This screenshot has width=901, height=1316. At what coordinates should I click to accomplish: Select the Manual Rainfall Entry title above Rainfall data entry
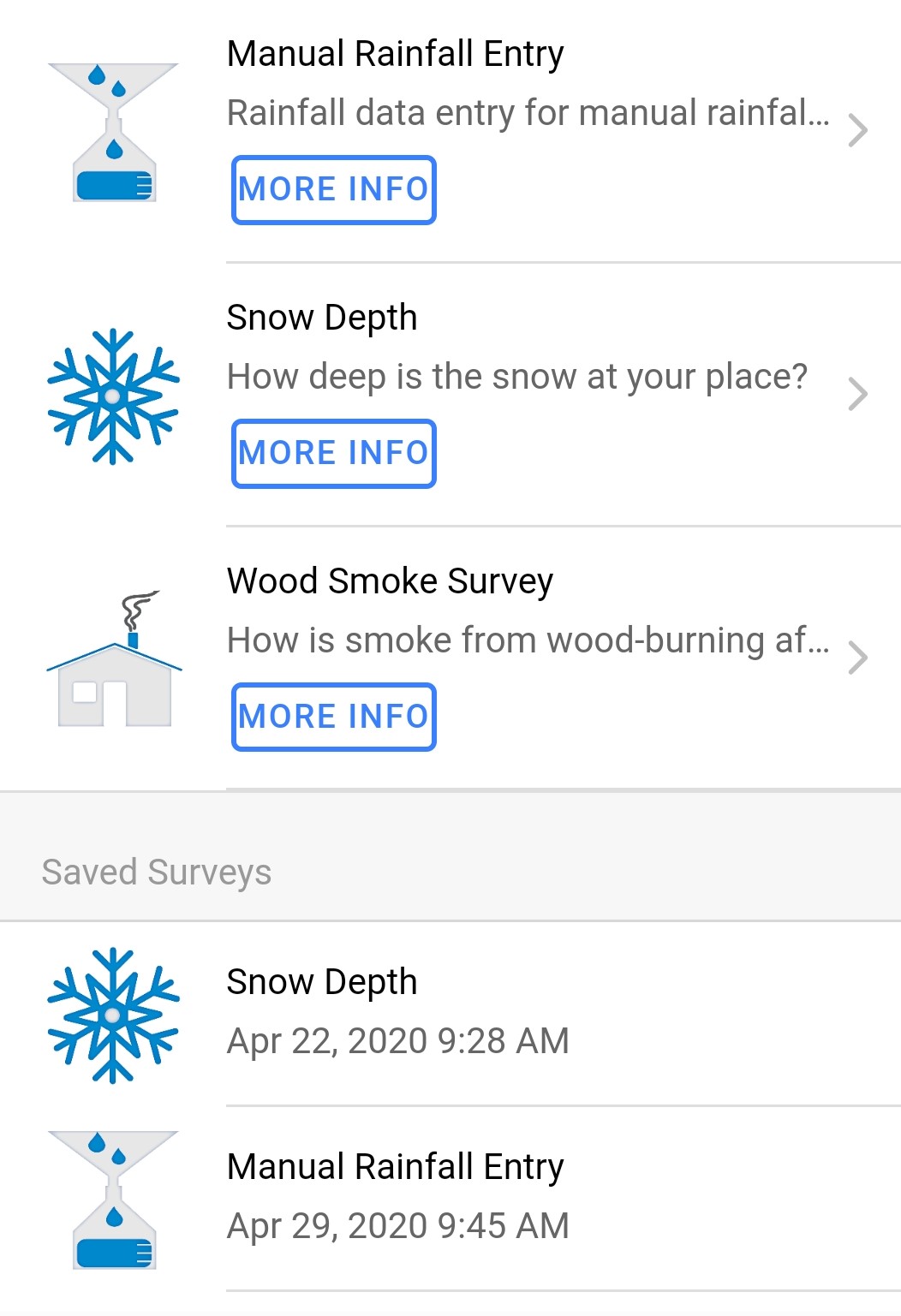pos(395,54)
